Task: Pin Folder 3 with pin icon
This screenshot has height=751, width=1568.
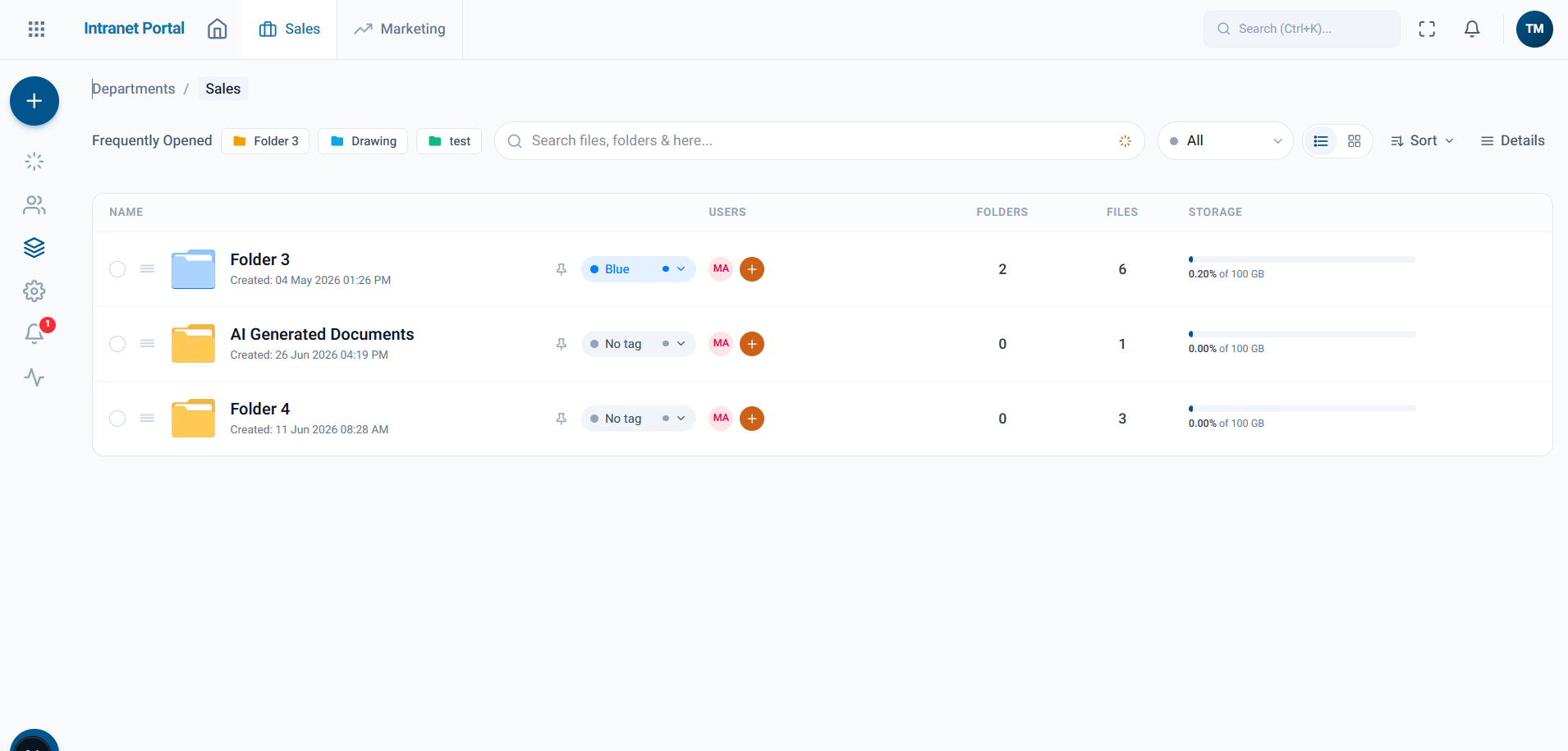Action: (x=562, y=269)
